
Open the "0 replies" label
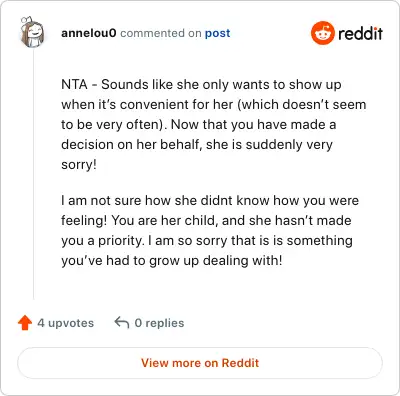[x=159, y=323]
